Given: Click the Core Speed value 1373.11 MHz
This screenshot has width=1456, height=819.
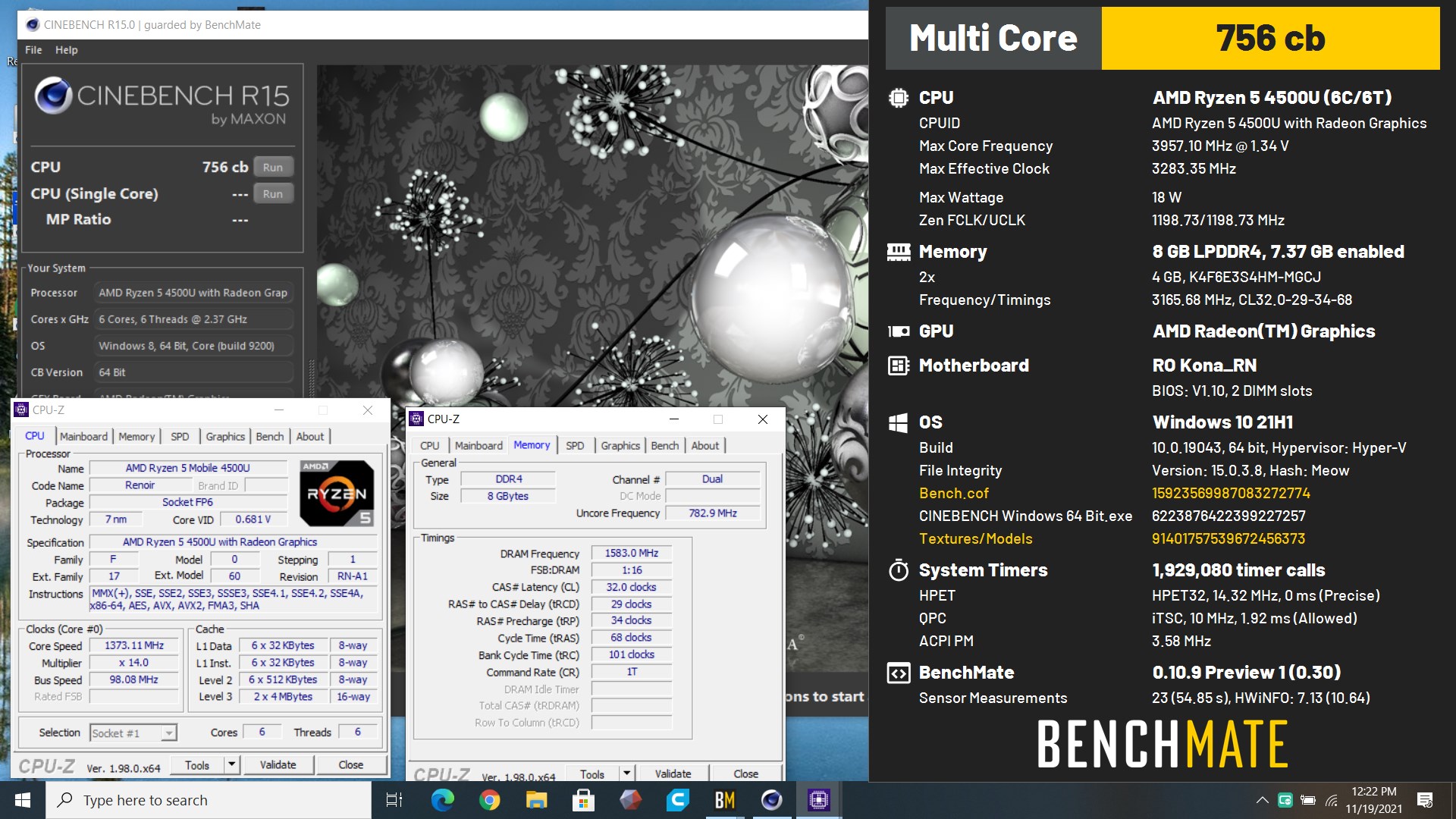Looking at the screenshot, I should tap(134, 645).
